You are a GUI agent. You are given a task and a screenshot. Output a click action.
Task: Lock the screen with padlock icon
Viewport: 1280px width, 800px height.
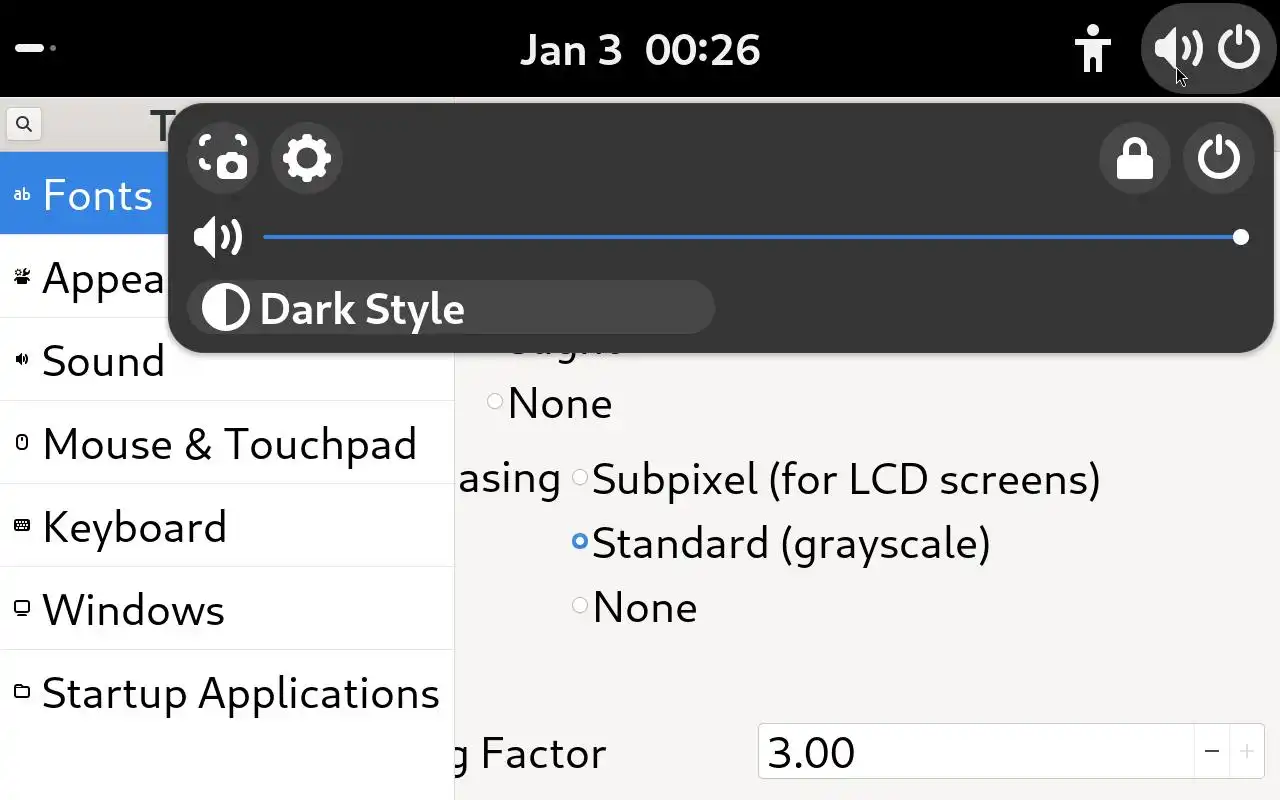pos(1134,158)
